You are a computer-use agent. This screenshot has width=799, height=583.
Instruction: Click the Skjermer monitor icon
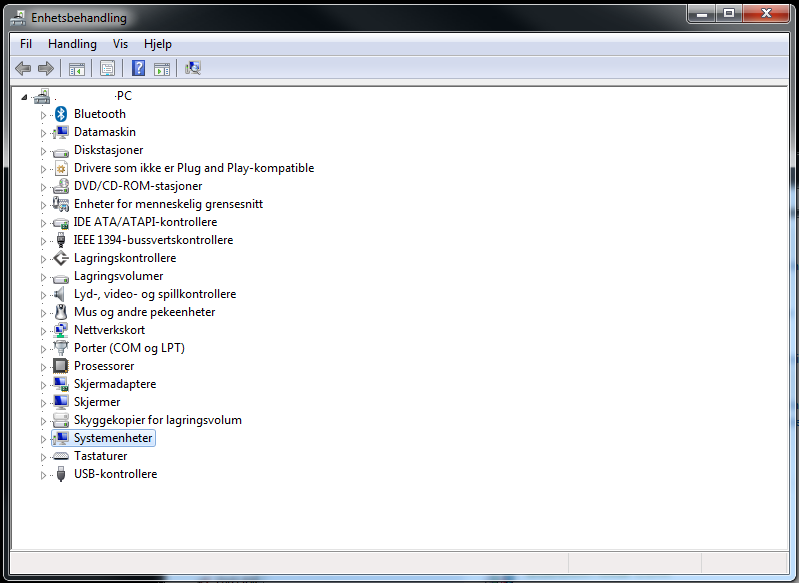[x=61, y=402]
